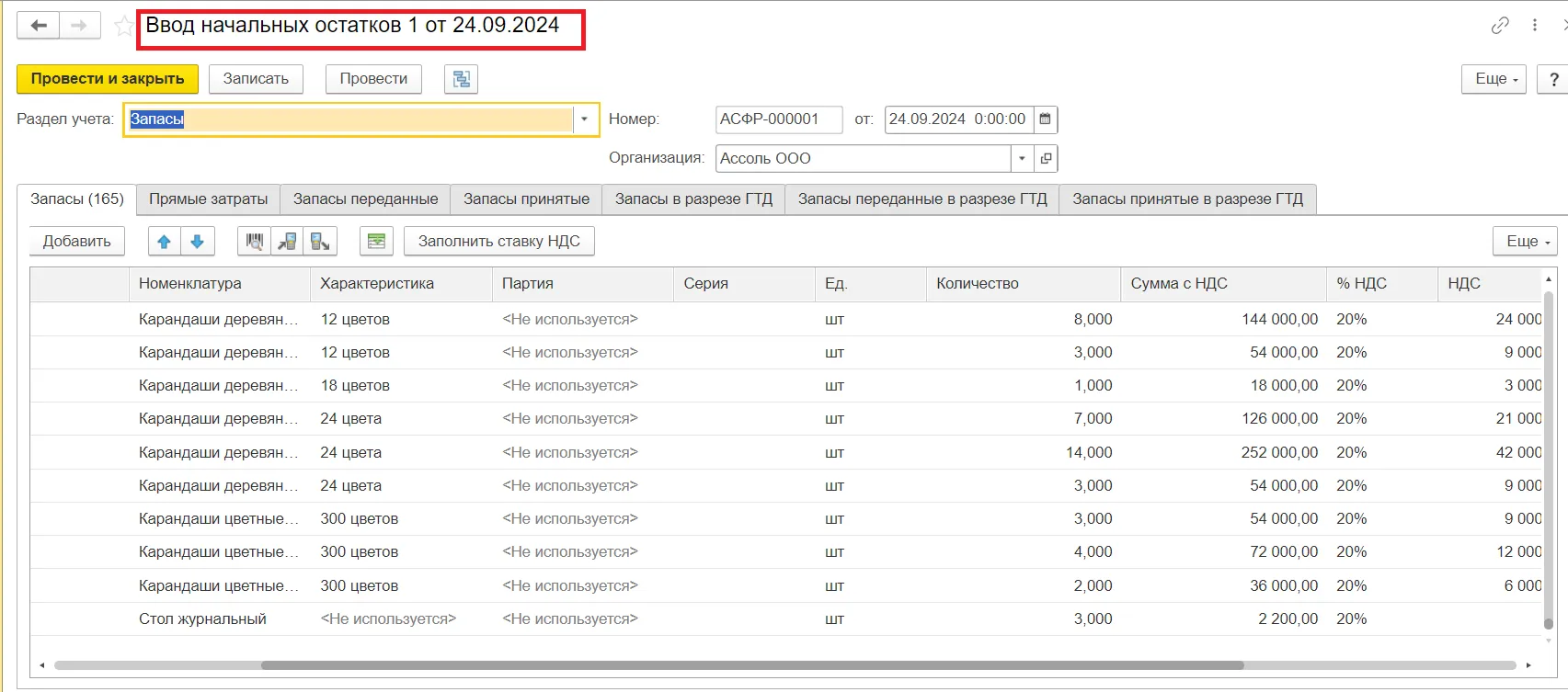
Task: Click the Партия column header
Action: (583, 284)
